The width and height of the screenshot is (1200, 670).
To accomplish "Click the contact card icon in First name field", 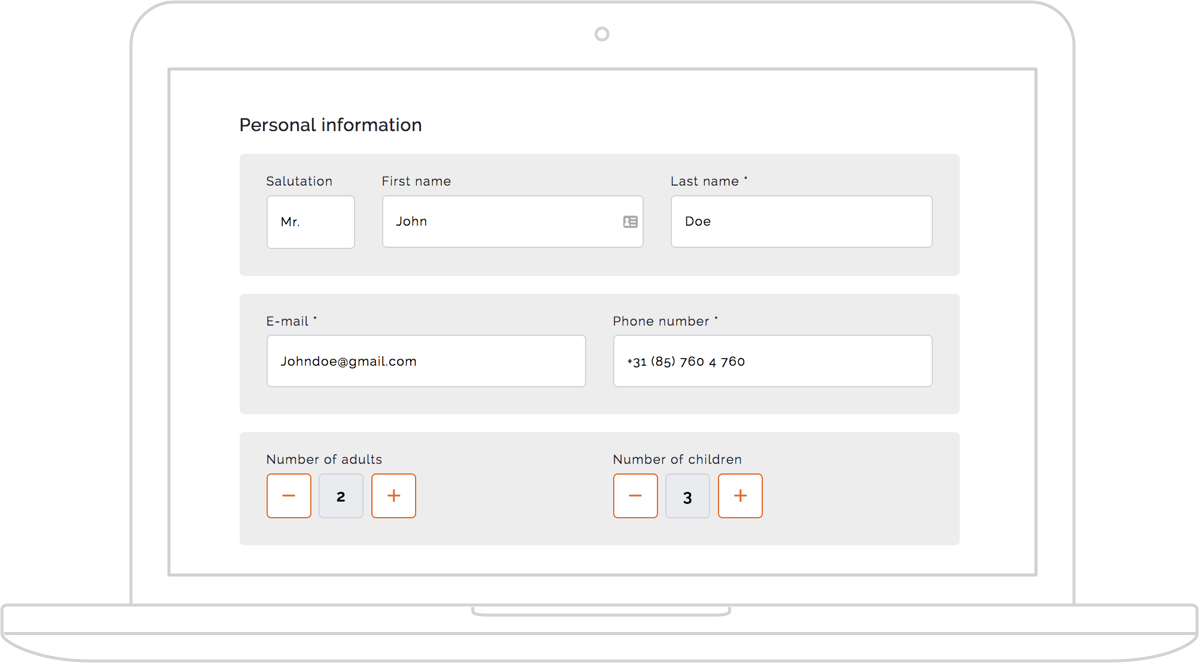I will (630, 222).
